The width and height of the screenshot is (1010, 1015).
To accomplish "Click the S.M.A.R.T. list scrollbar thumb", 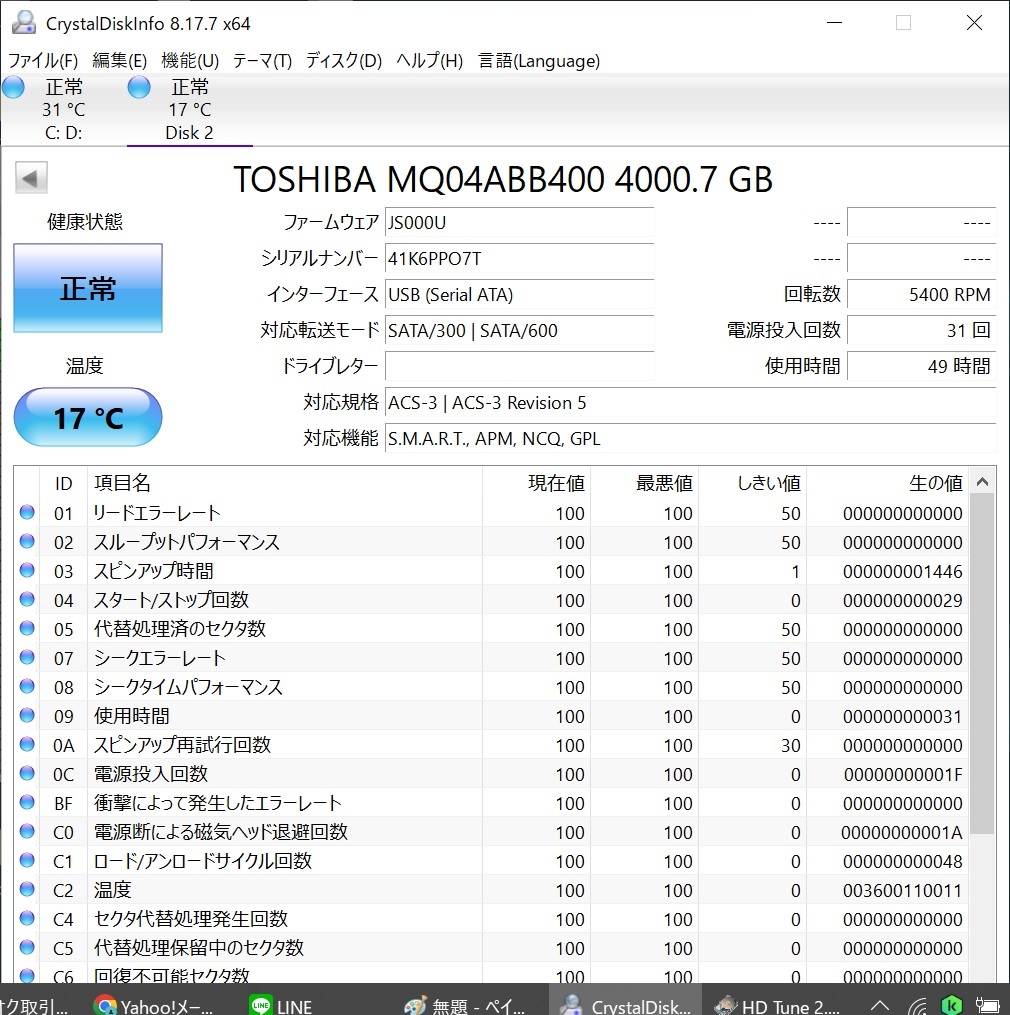I will (982, 665).
